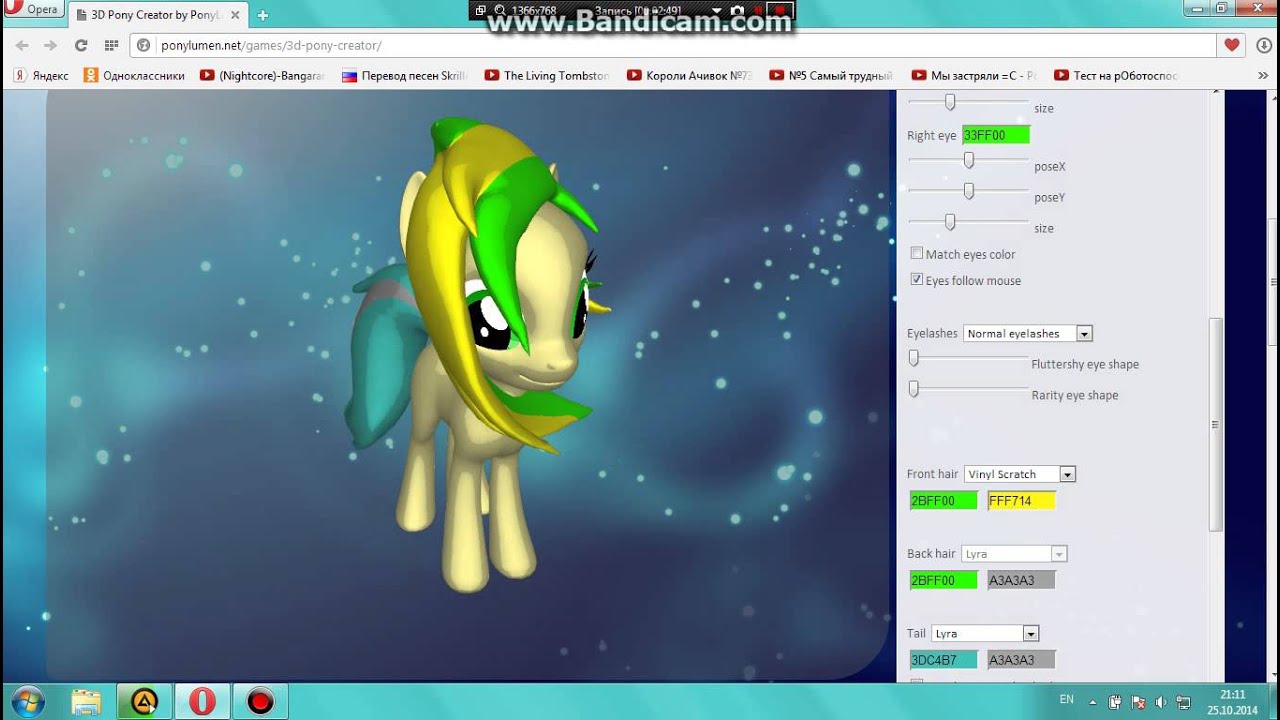Open the clock showing 21:11
Viewport: 1280px width, 720px height.
[x=1233, y=702]
